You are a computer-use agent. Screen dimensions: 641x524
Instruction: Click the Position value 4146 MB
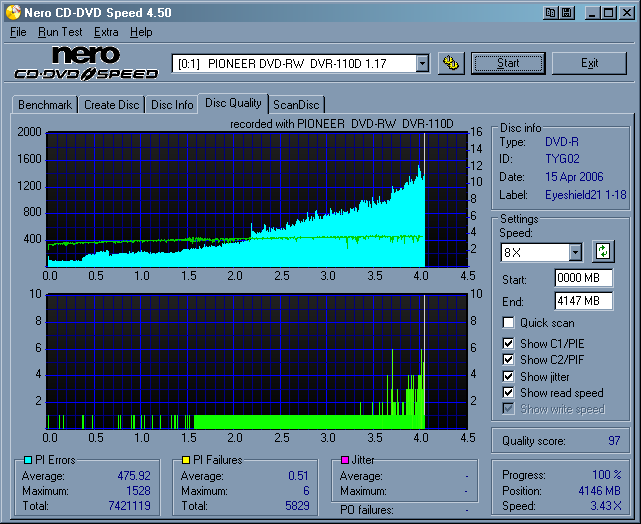[x=599, y=490]
